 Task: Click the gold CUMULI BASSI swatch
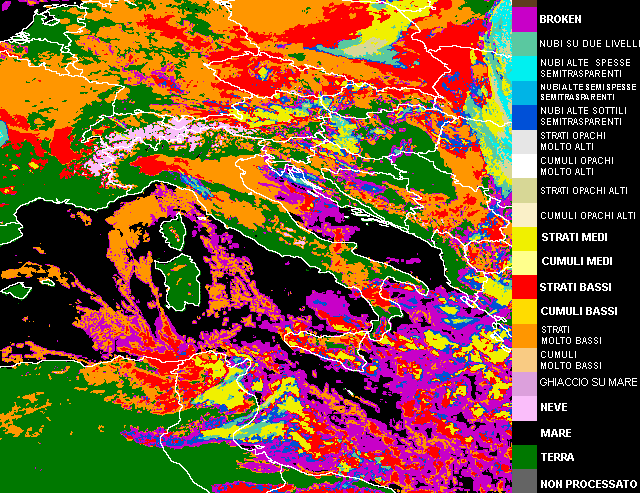[x=524, y=312]
